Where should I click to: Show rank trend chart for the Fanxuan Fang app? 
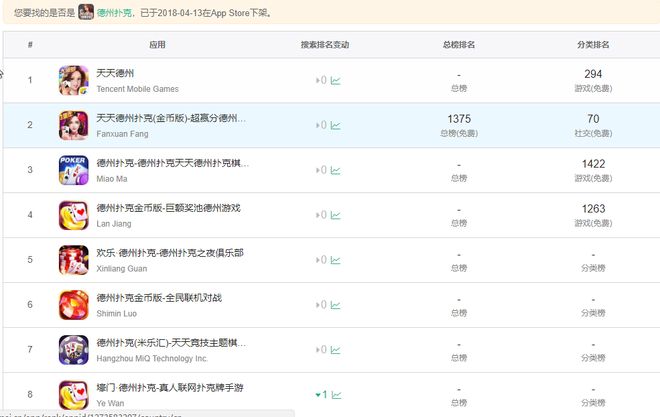[x=335, y=125]
